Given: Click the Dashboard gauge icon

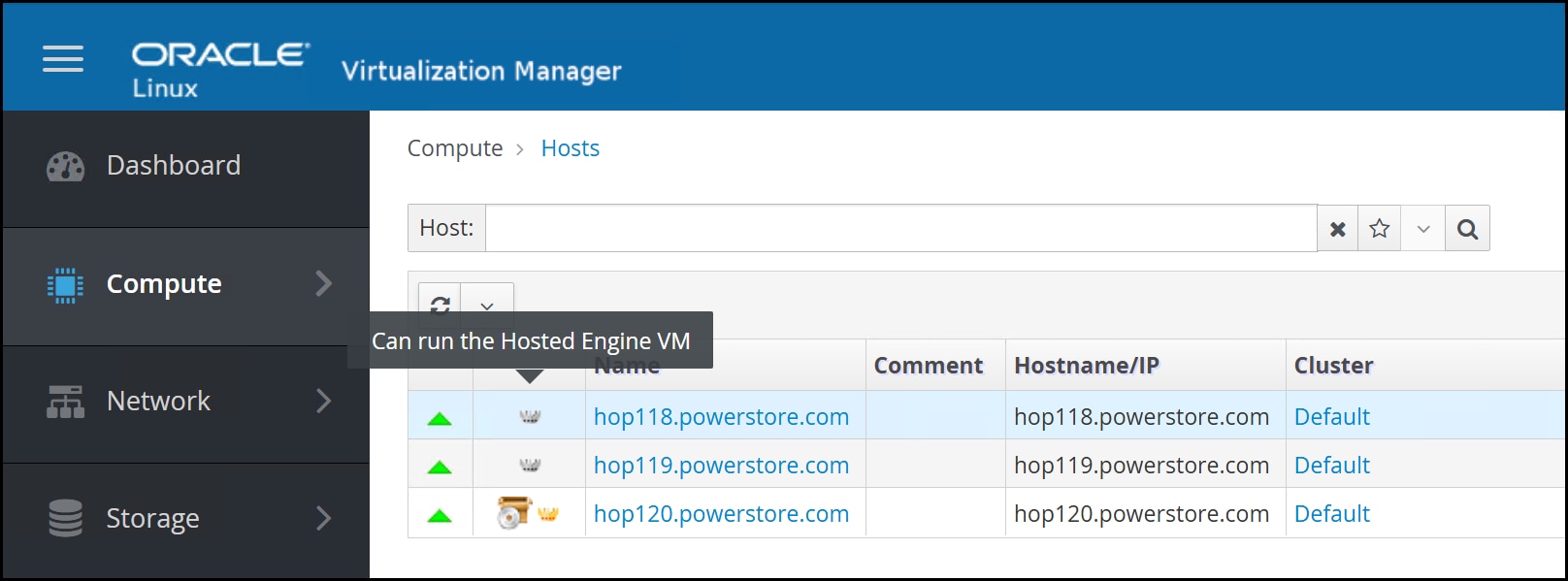Looking at the screenshot, I should (65, 167).
